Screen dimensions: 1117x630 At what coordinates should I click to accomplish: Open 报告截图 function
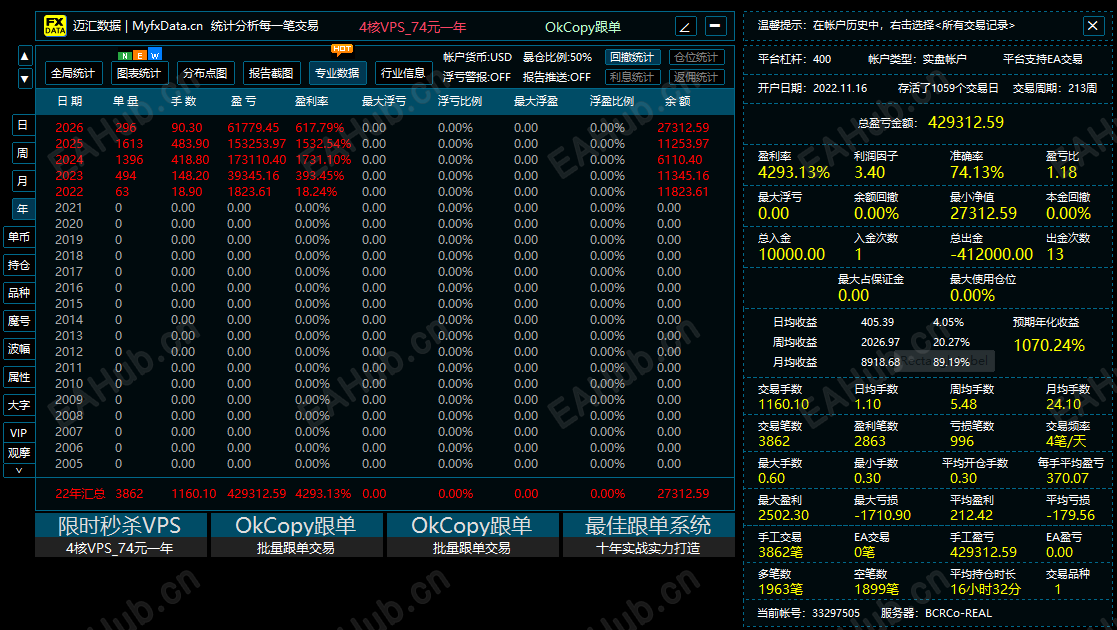[x=271, y=73]
